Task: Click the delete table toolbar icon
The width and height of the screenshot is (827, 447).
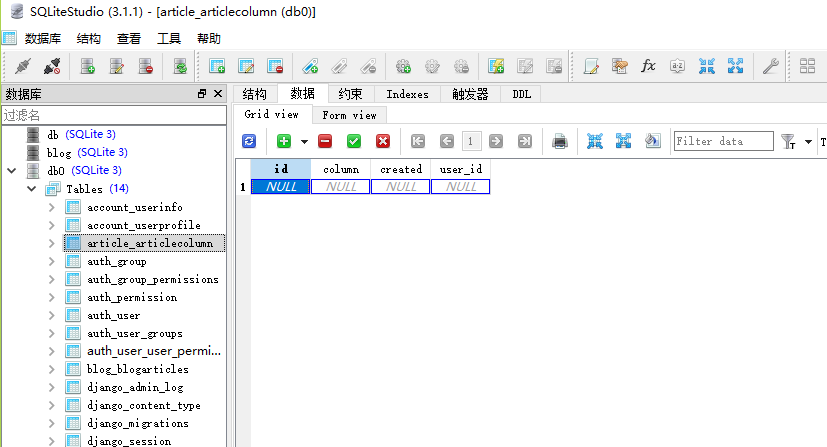Action: point(275,66)
